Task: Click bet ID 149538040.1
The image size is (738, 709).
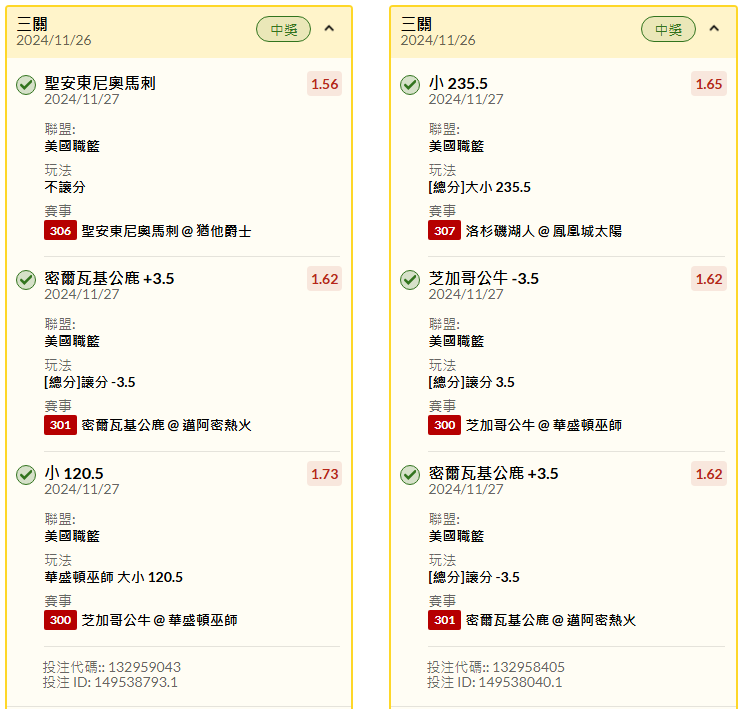Action: (521, 682)
